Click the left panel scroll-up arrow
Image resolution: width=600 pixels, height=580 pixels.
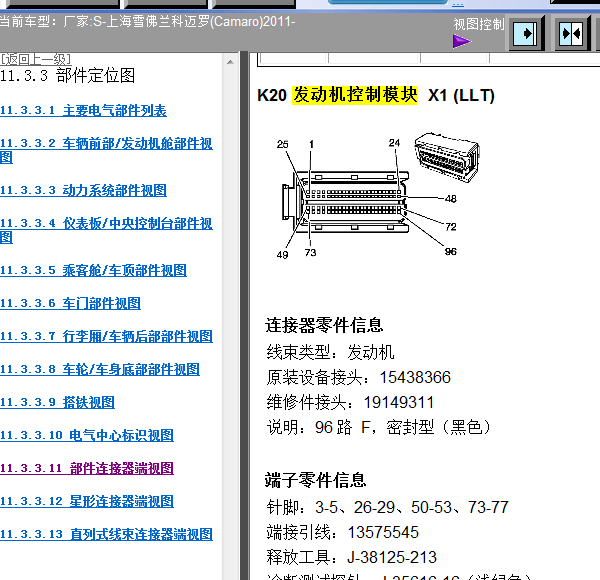[230, 62]
